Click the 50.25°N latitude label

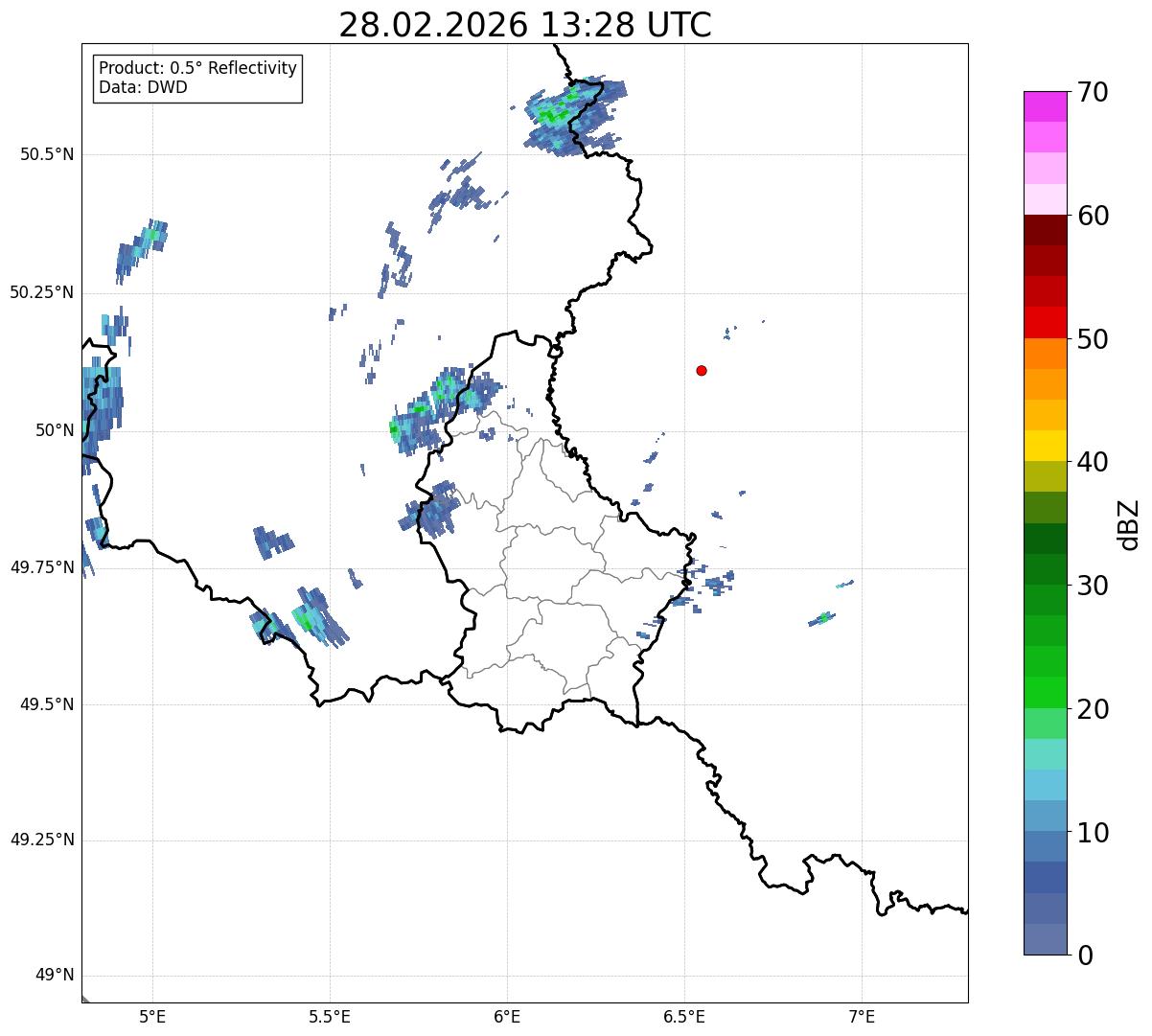[41, 292]
